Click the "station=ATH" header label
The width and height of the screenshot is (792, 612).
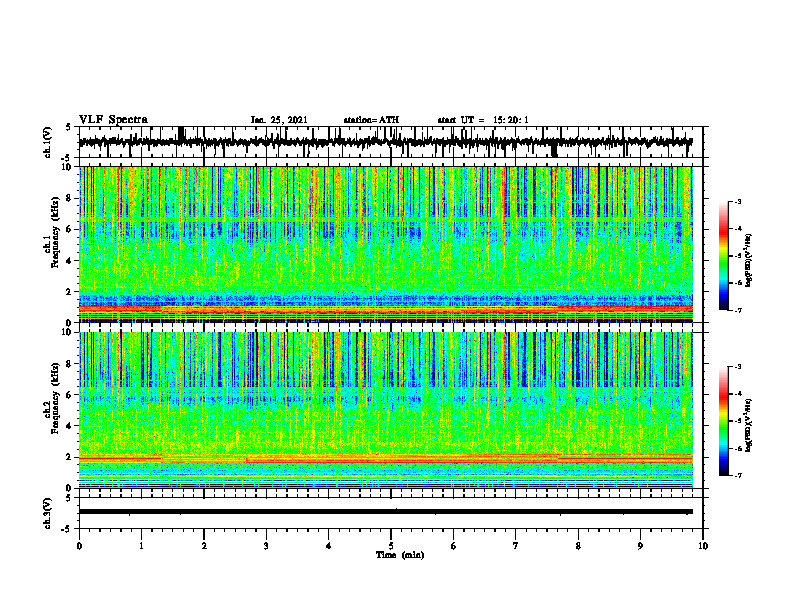tap(371, 120)
